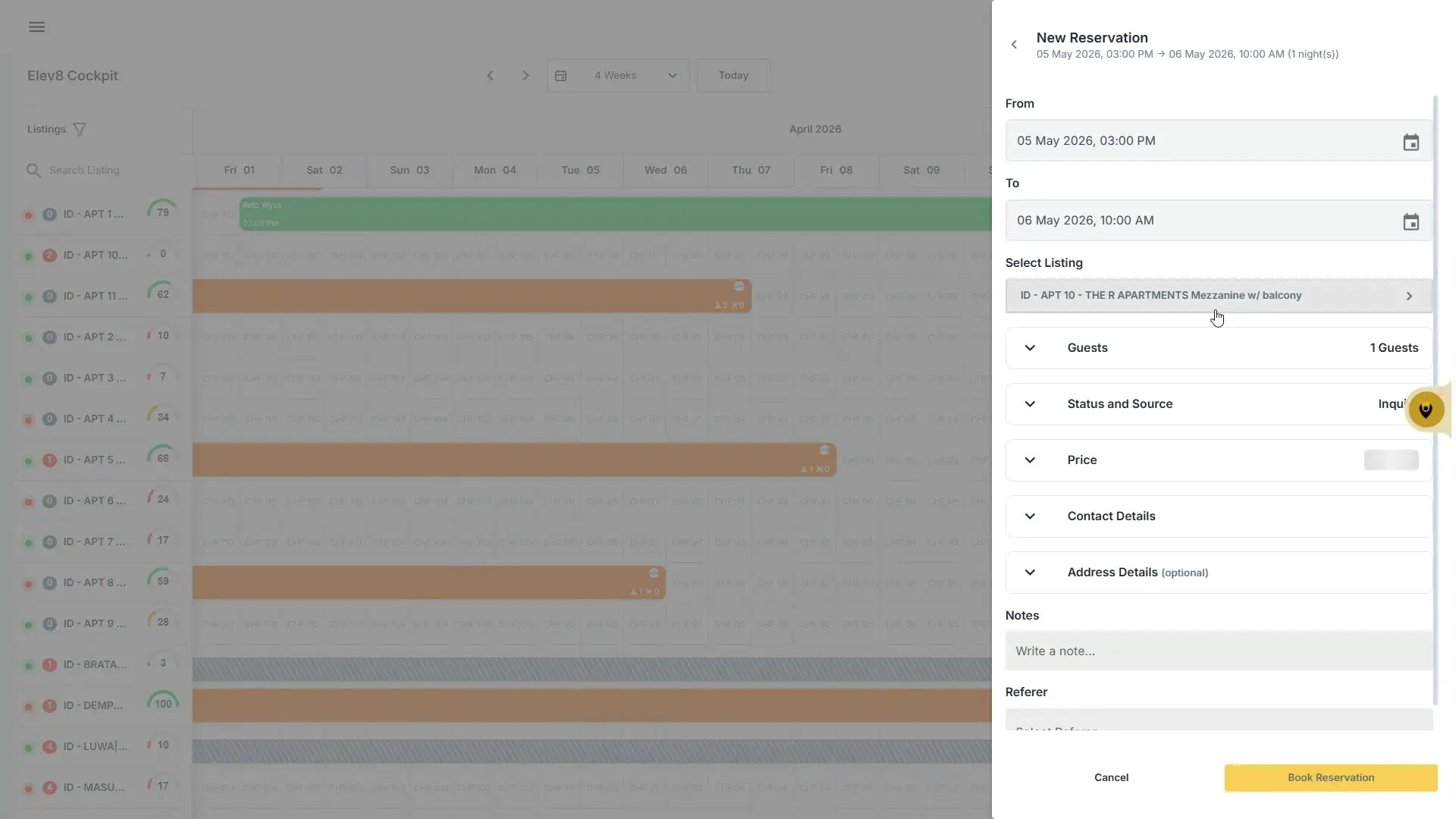This screenshot has width=1456, height=819.
Task: Click the Write a note field
Action: (1219, 651)
